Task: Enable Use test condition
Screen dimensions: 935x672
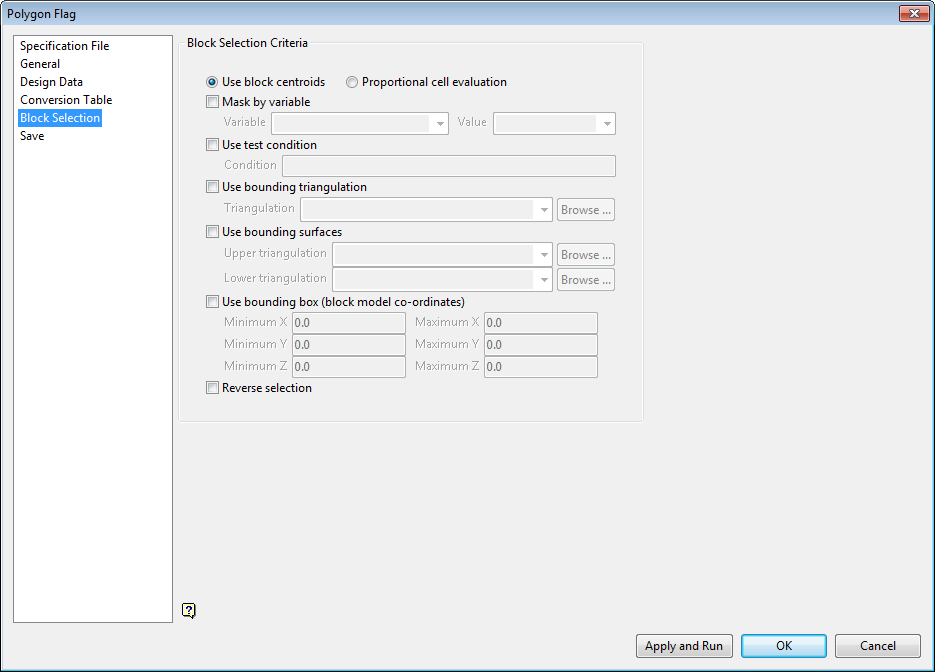Action: (212, 144)
